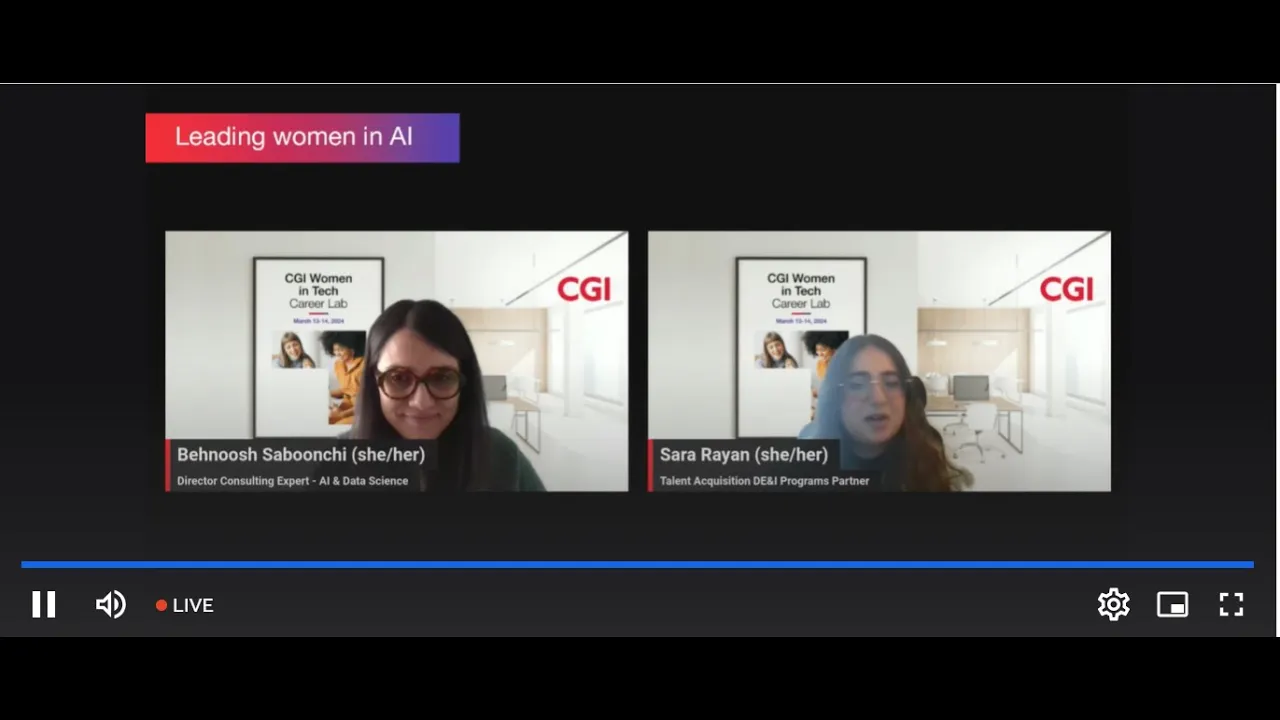Click the middle of the blue progress bar

(637, 564)
